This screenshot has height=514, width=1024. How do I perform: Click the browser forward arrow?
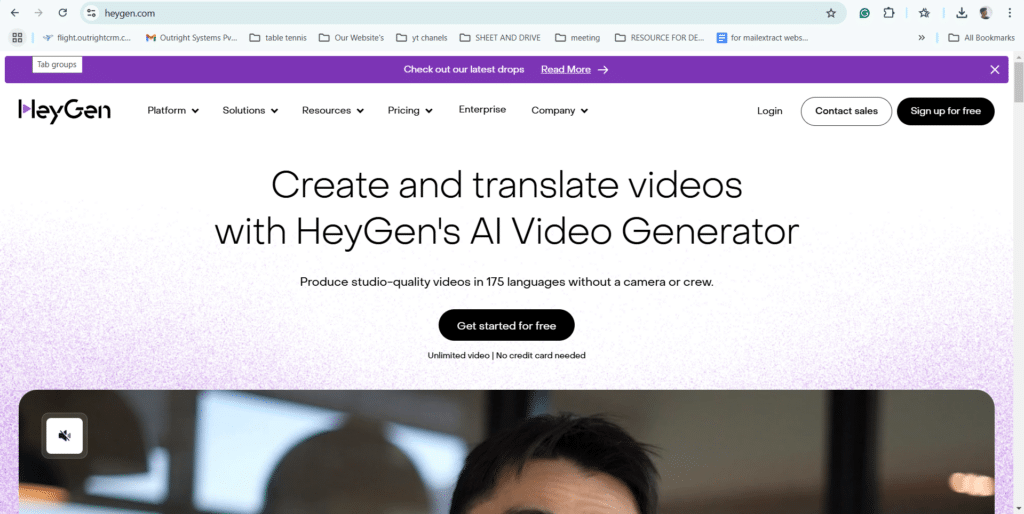39,13
